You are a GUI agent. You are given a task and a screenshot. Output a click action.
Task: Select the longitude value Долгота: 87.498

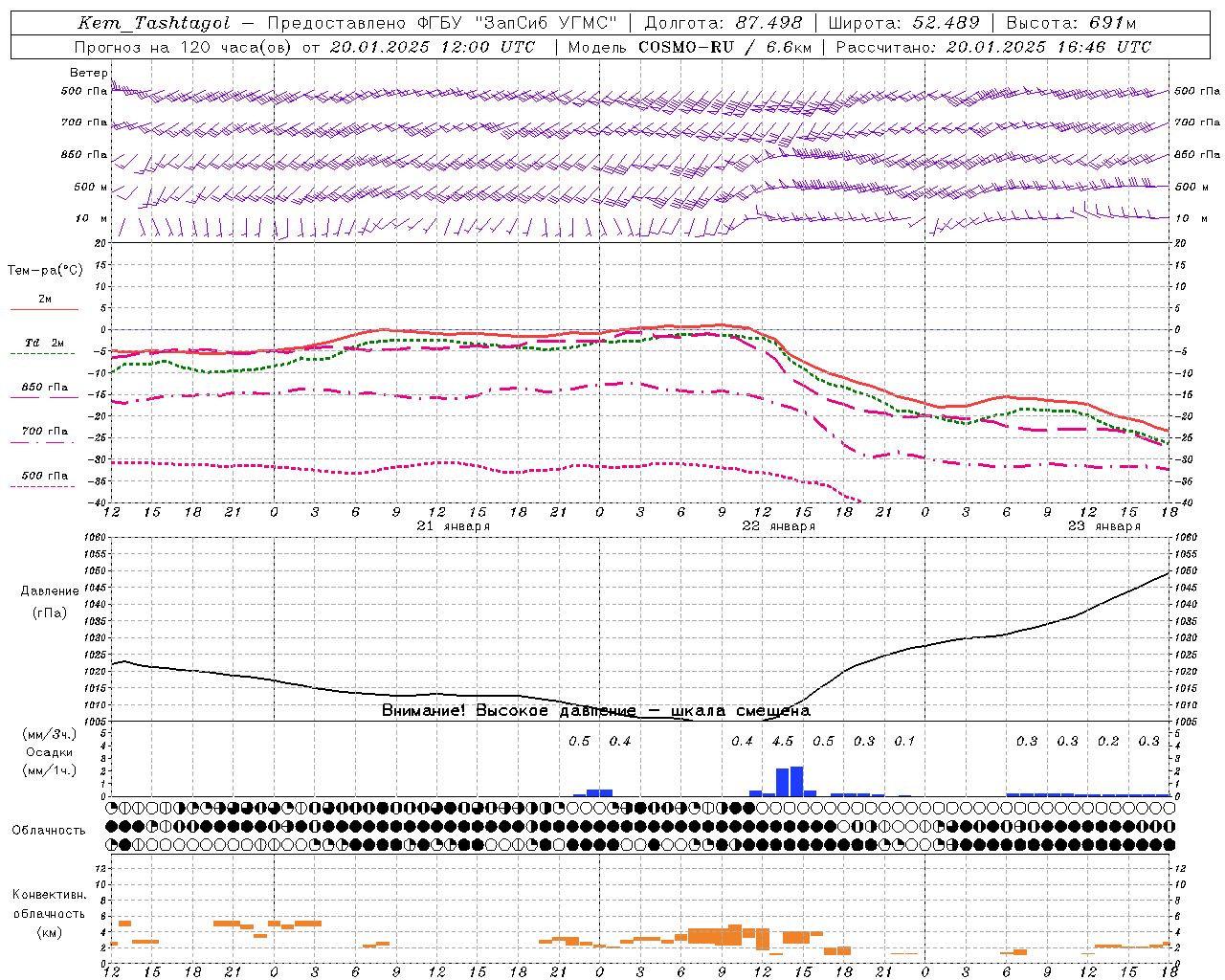(724, 23)
